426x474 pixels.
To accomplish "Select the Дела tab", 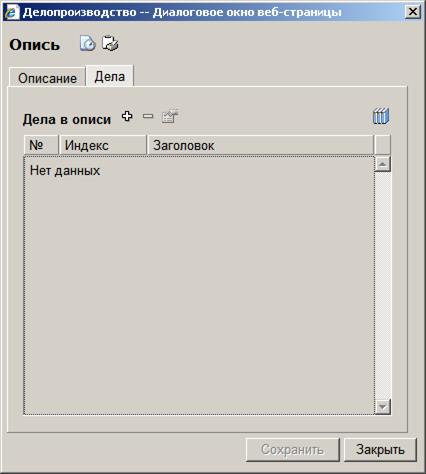I will pyautogui.click(x=110, y=76).
